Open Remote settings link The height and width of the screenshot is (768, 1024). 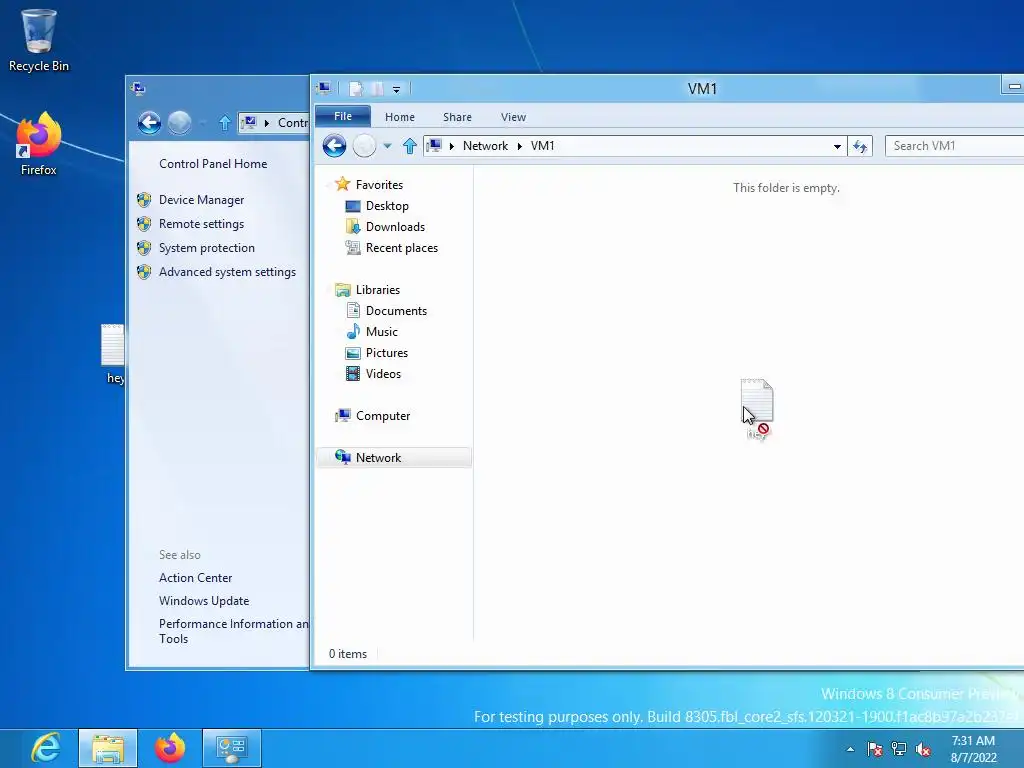point(201,224)
